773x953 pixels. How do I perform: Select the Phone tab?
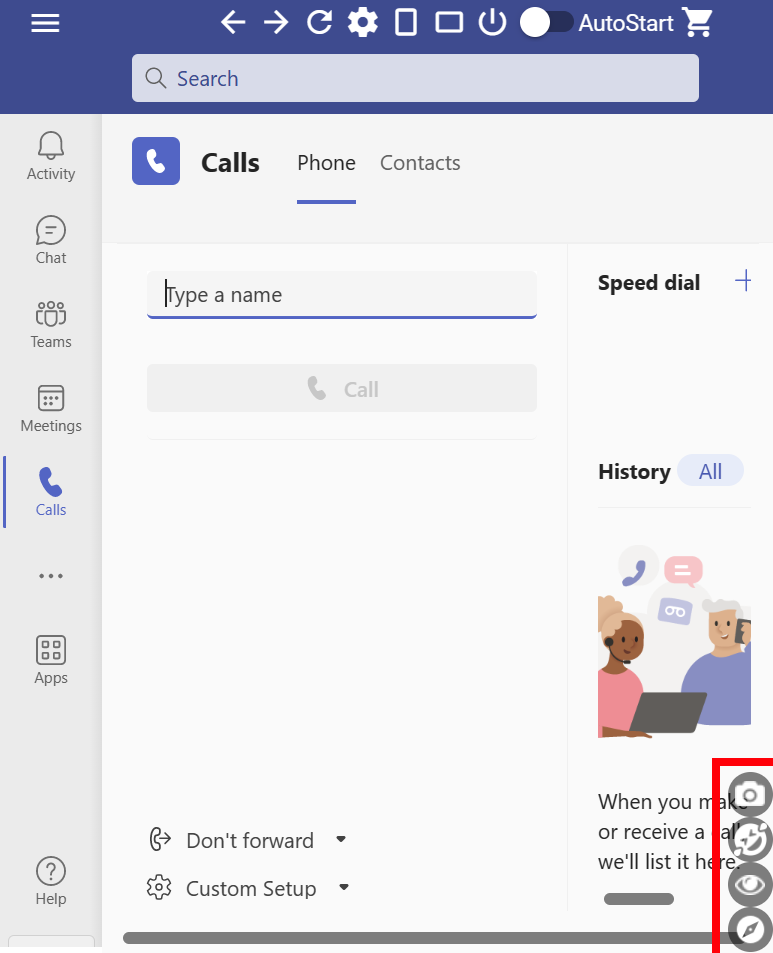[326, 163]
